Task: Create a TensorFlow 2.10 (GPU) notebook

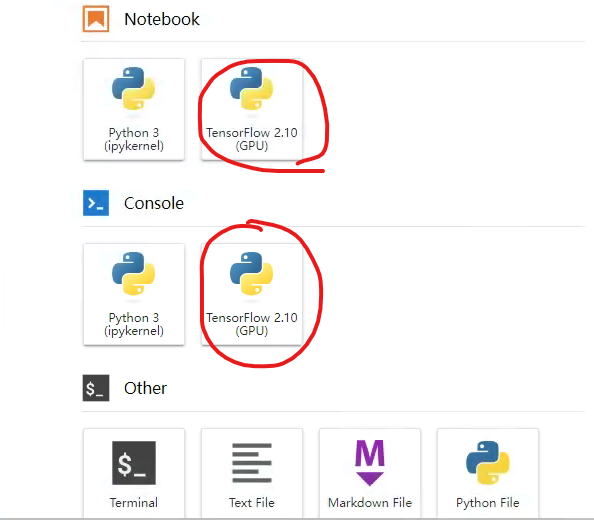Action: (x=252, y=109)
